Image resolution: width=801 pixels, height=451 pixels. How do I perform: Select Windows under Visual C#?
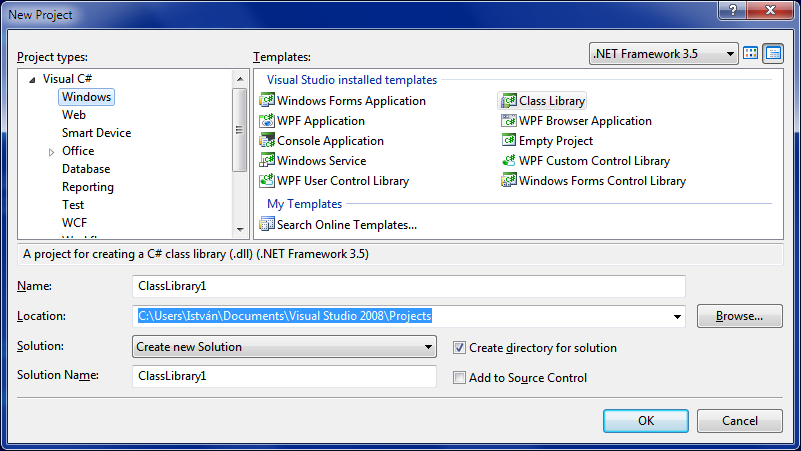coord(86,97)
